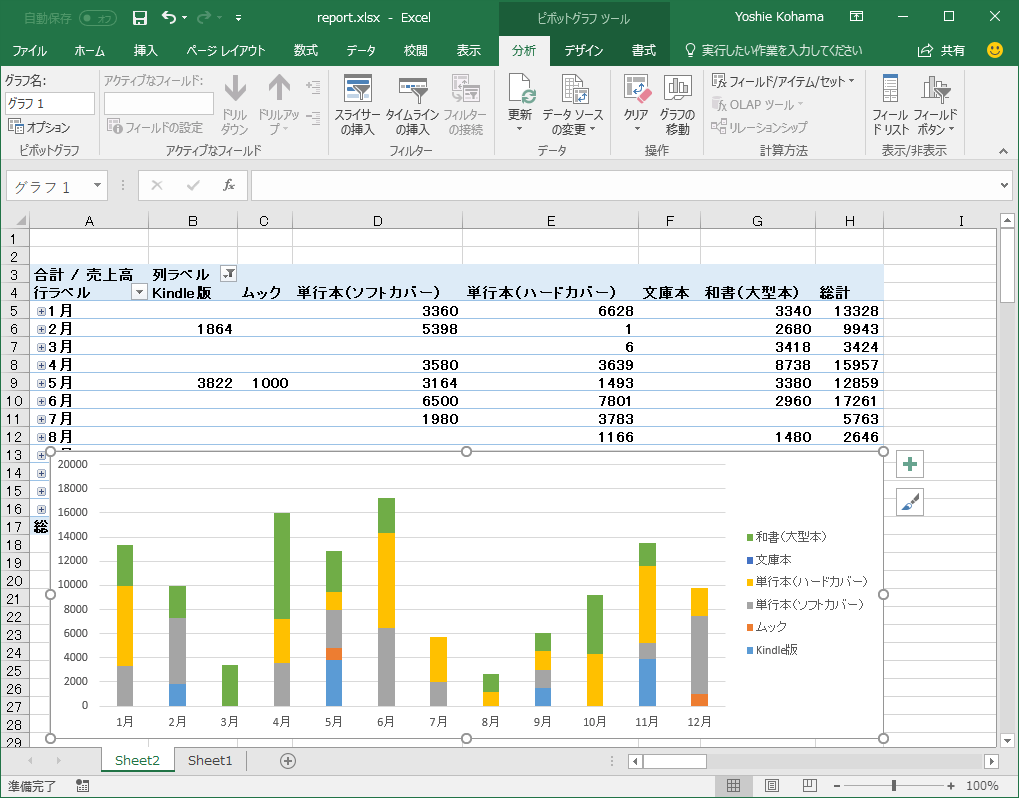Switch to the Sheet1 worksheet tab

pyautogui.click(x=210, y=761)
